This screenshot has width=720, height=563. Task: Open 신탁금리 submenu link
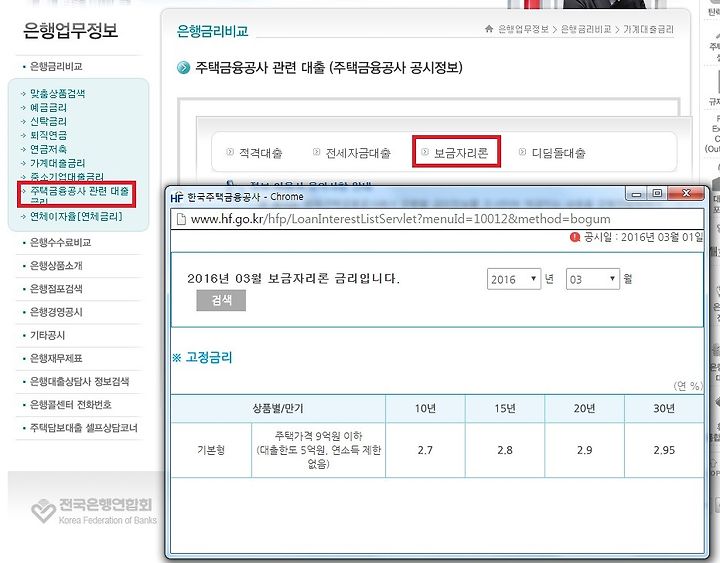[48, 121]
